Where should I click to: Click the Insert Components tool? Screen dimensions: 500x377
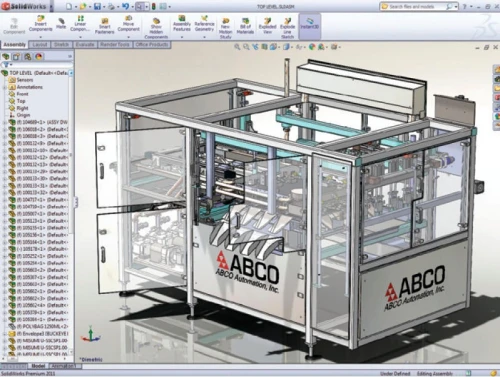pos(40,23)
